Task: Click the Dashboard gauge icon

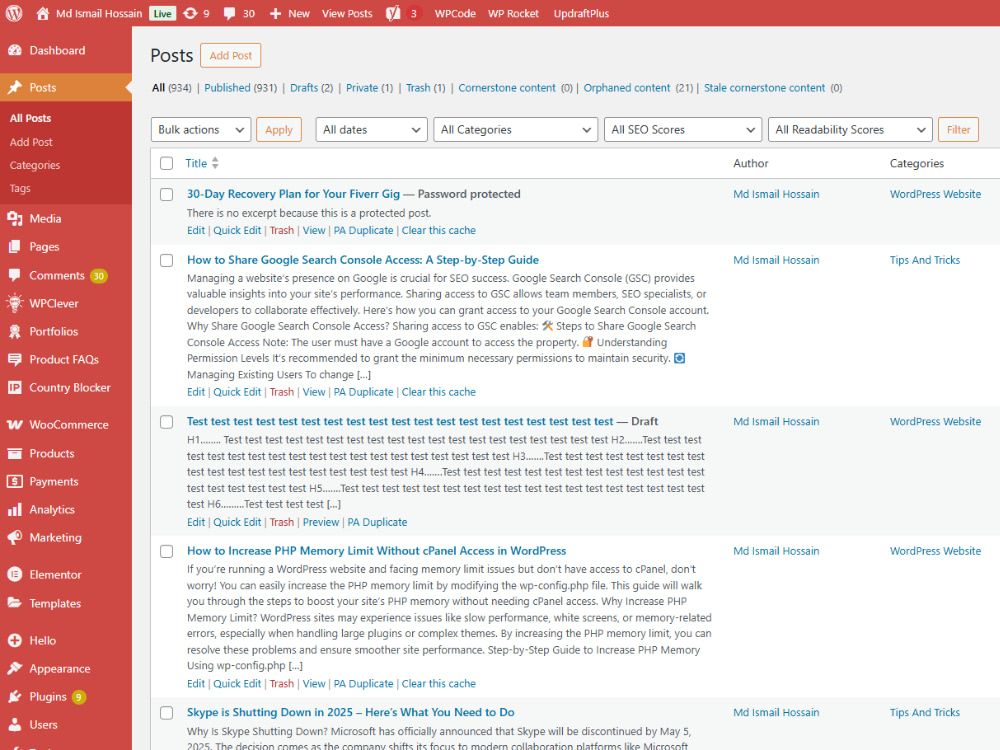Action: pos(15,50)
